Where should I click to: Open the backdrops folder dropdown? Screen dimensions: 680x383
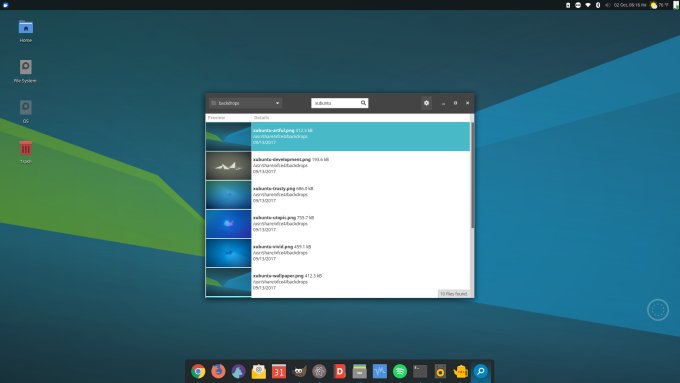click(x=245, y=103)
